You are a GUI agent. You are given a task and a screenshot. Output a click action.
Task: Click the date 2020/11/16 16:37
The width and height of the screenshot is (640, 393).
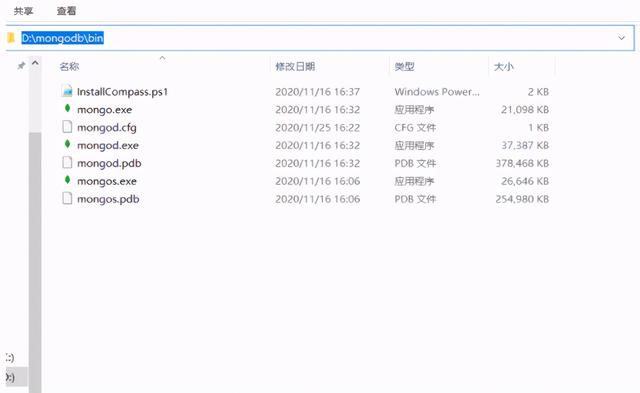click(318, 92)
